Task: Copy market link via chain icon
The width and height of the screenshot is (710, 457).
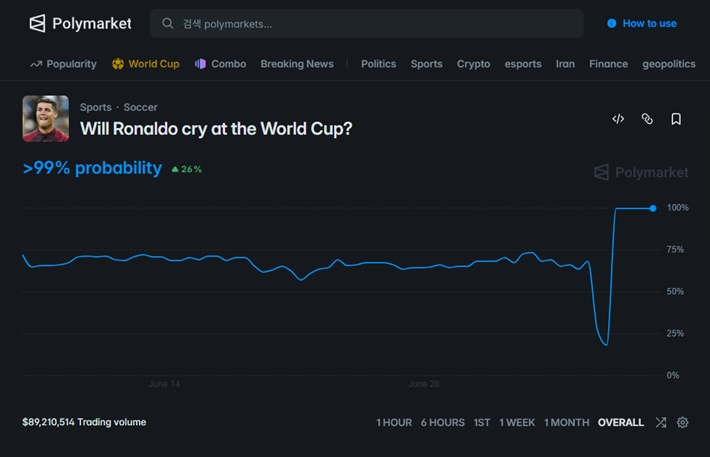Action: tap(647, 119)
